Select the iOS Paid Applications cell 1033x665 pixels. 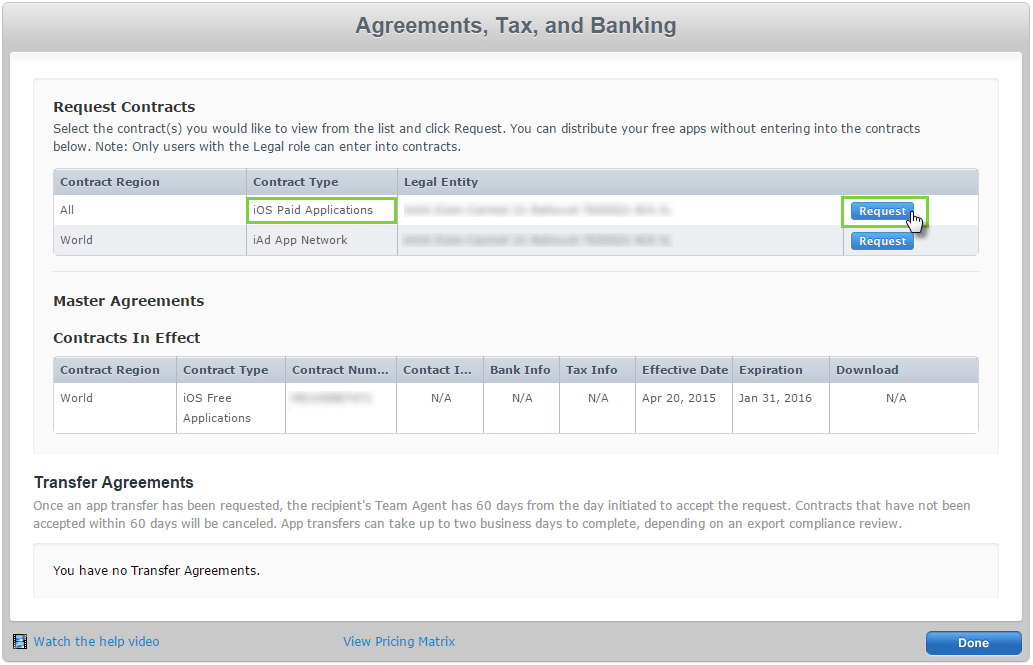[313, 210]
